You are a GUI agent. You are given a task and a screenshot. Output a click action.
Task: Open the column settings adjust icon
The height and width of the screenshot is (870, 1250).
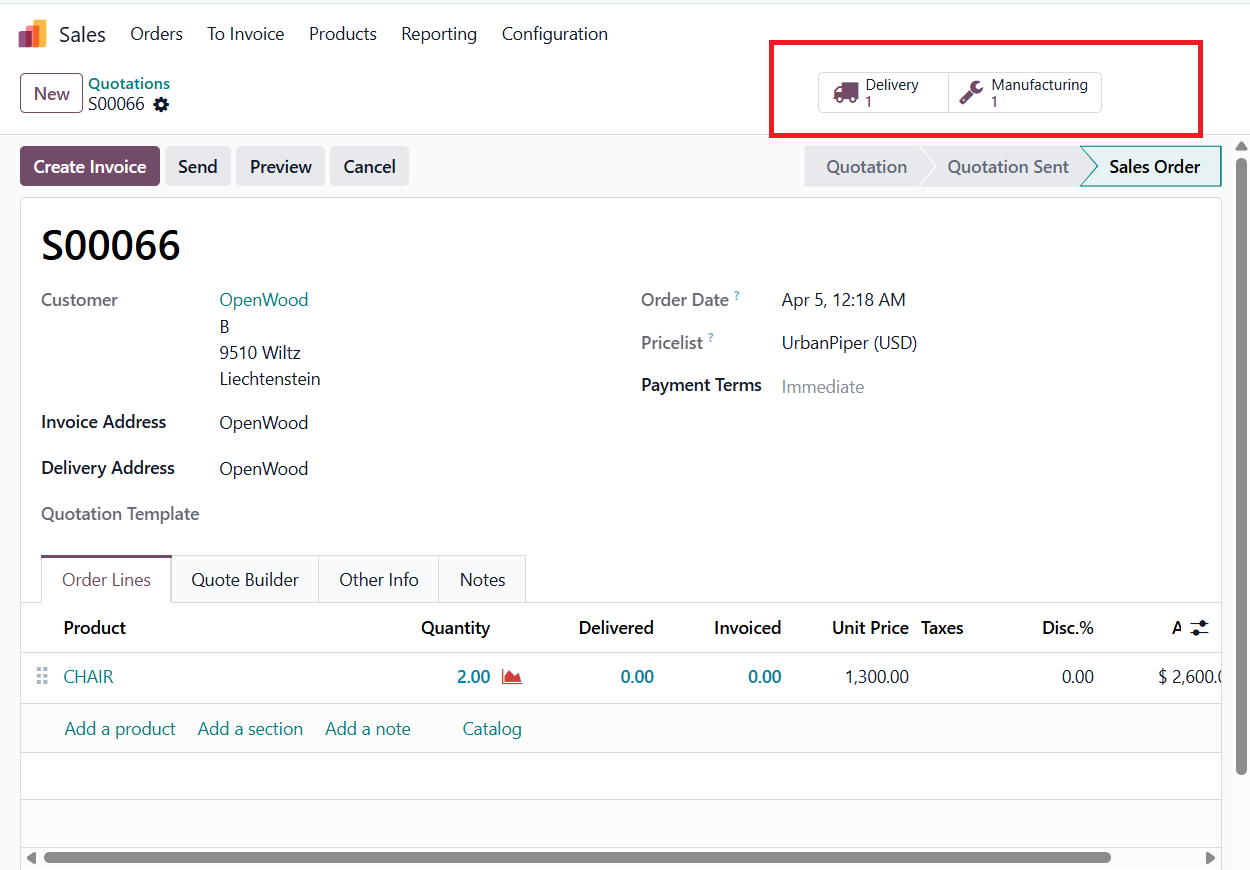[x=1199, y=628]
